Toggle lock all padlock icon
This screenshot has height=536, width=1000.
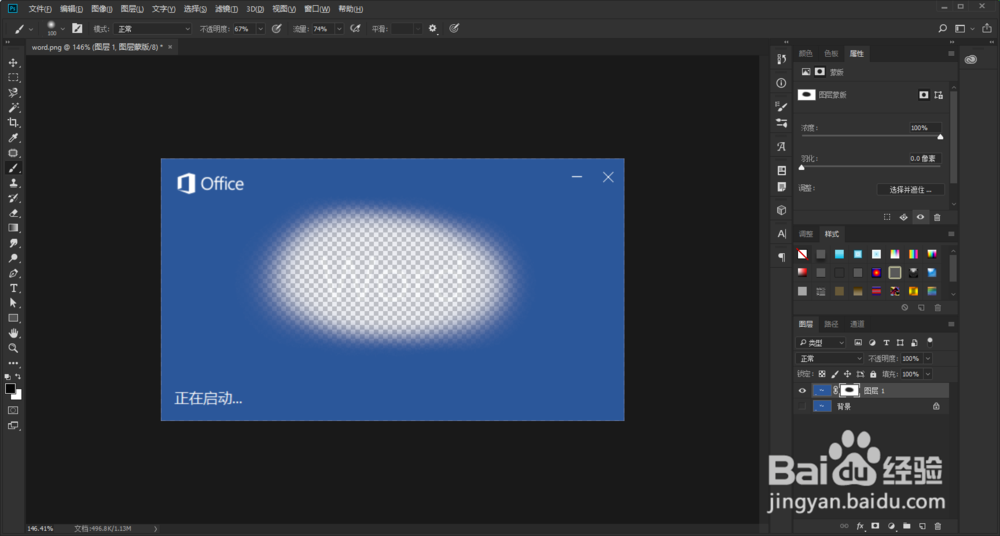click(873, 374)
